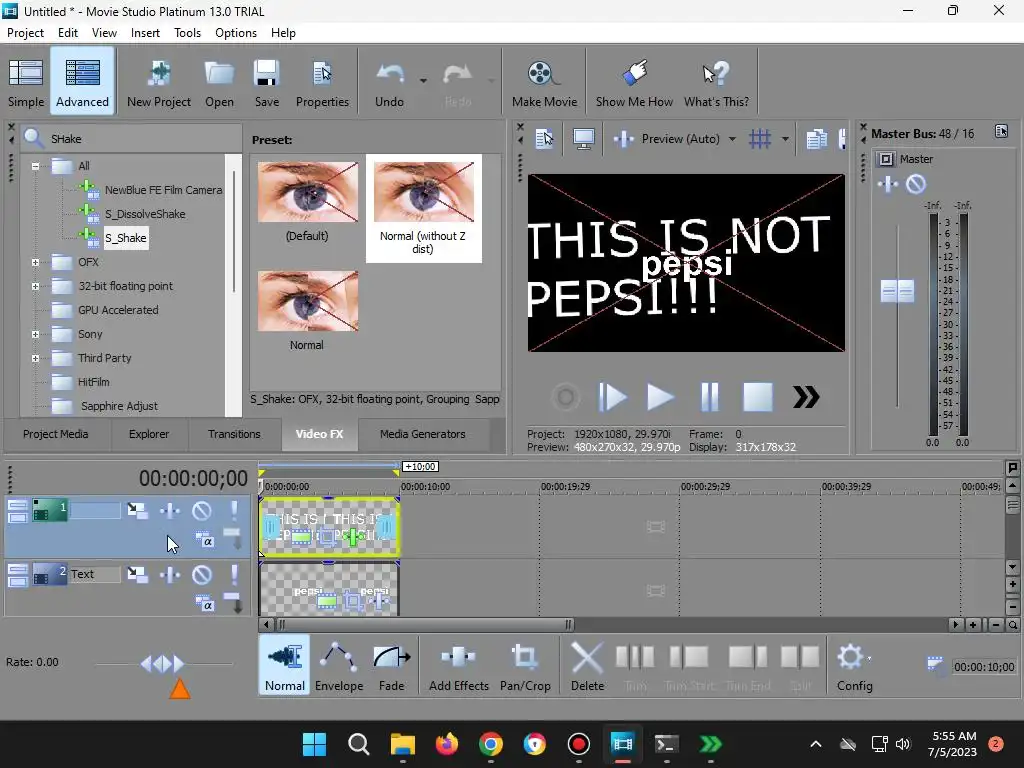Viewport: 1024px width, 768px height.
Task: Open the Tools menu
Action: coord(187,33)
